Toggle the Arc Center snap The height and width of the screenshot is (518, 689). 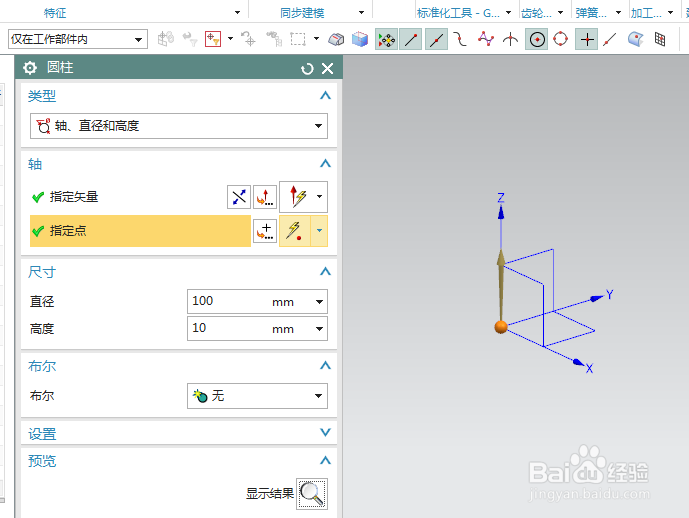click(537, 39)
